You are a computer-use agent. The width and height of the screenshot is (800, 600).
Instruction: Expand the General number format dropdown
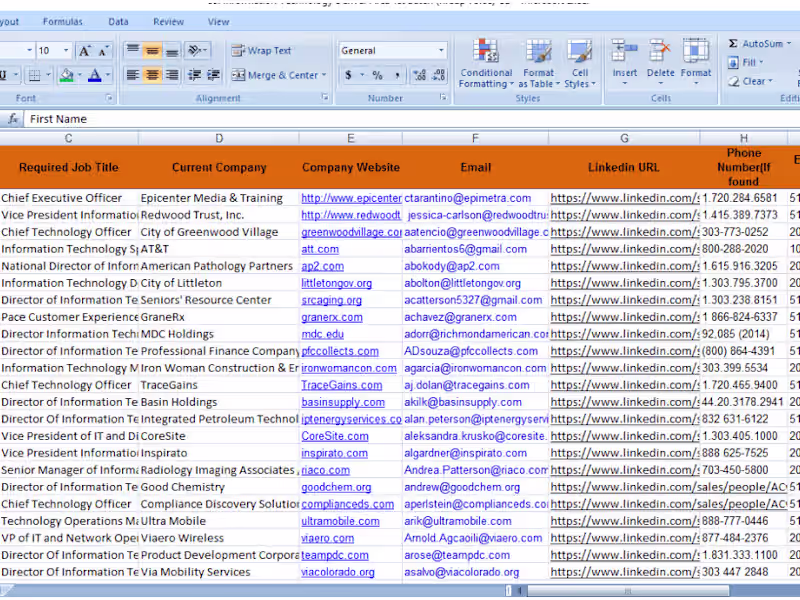point(441,51)
